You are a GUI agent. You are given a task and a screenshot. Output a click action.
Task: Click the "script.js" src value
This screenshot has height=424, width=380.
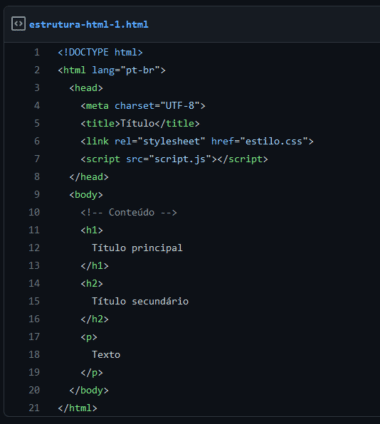pos(182,159)
